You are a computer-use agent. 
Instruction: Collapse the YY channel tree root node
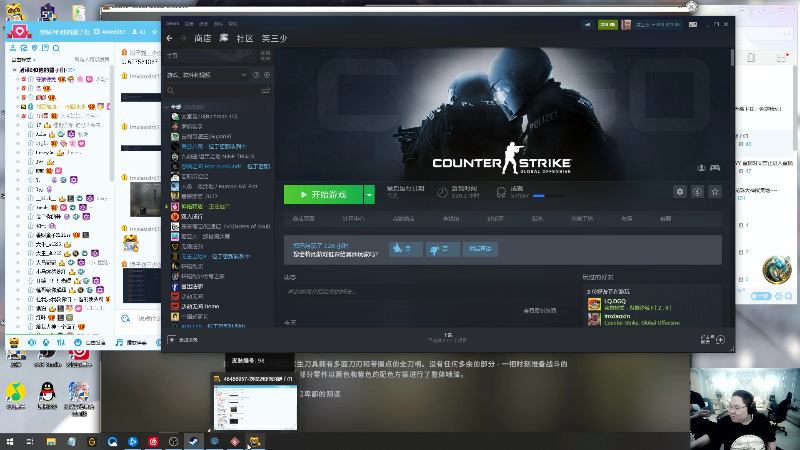coord(14,70)
